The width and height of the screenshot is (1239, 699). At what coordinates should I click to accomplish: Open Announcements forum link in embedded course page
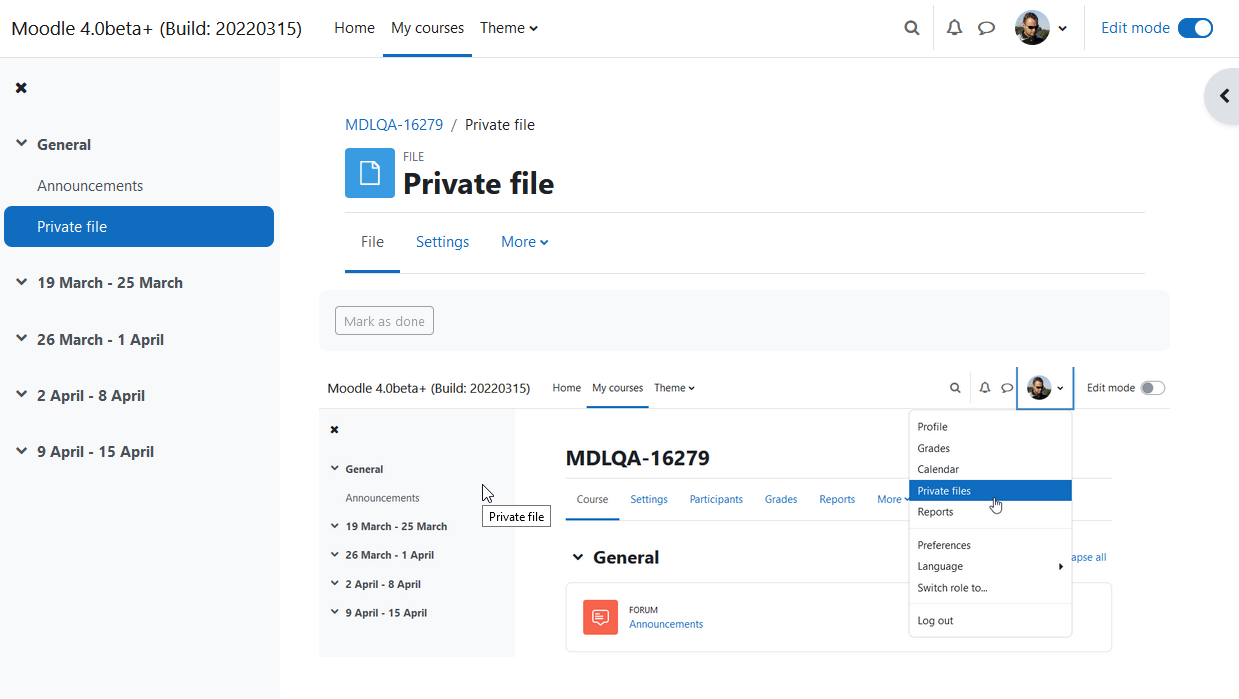(x=666, y=624)
